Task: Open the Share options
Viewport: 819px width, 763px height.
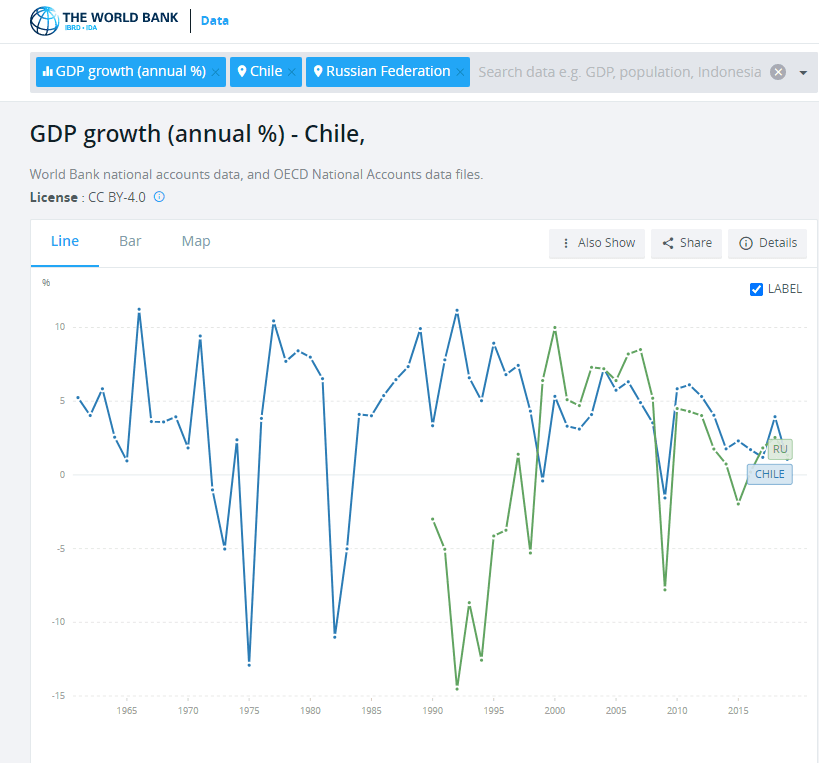Action: pos(686,243)
